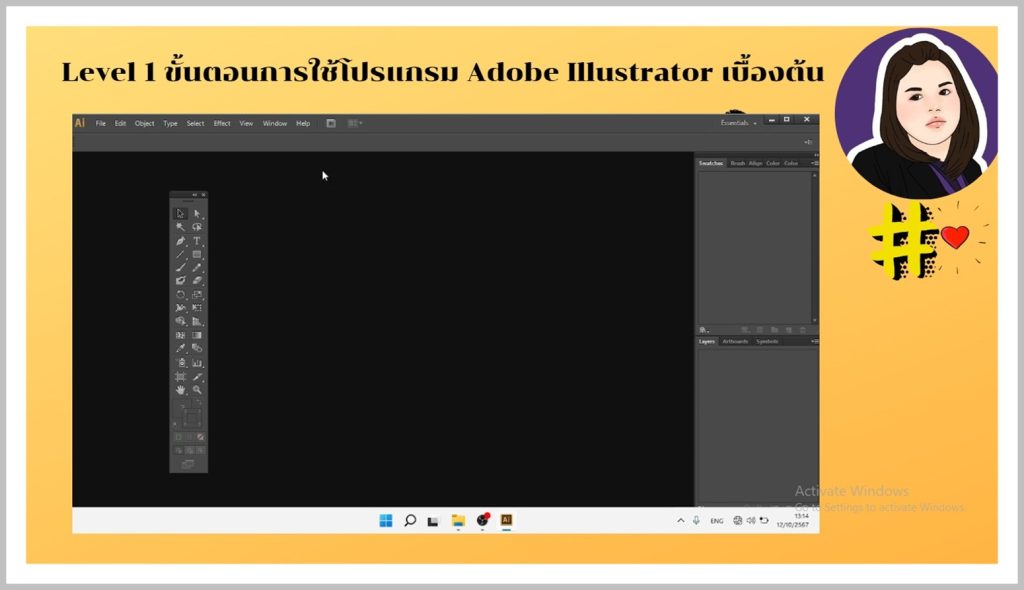This screenshot has height=590, width=1024.
Task: Select the Width tool
Action: (180, 308)
